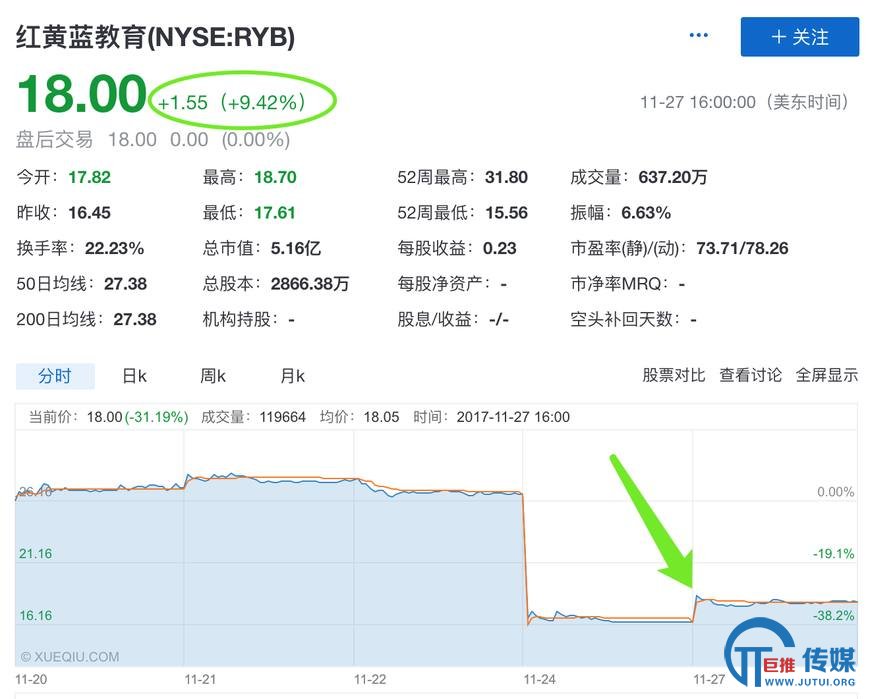
Task: Click the 今开 value 17.82
Action: tap(89, 178)
